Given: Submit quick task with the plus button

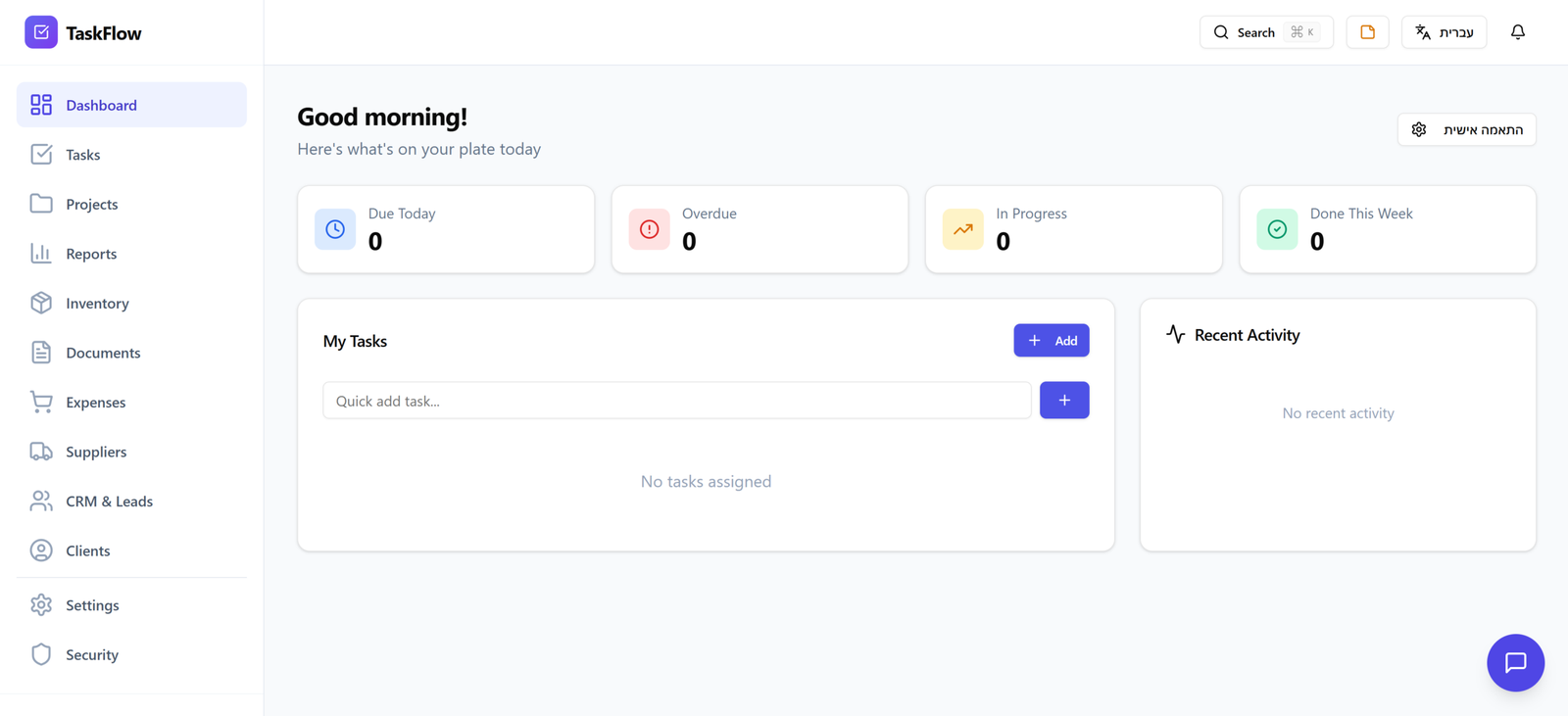Looking at the screenshot, I should tap(1064, 401).
